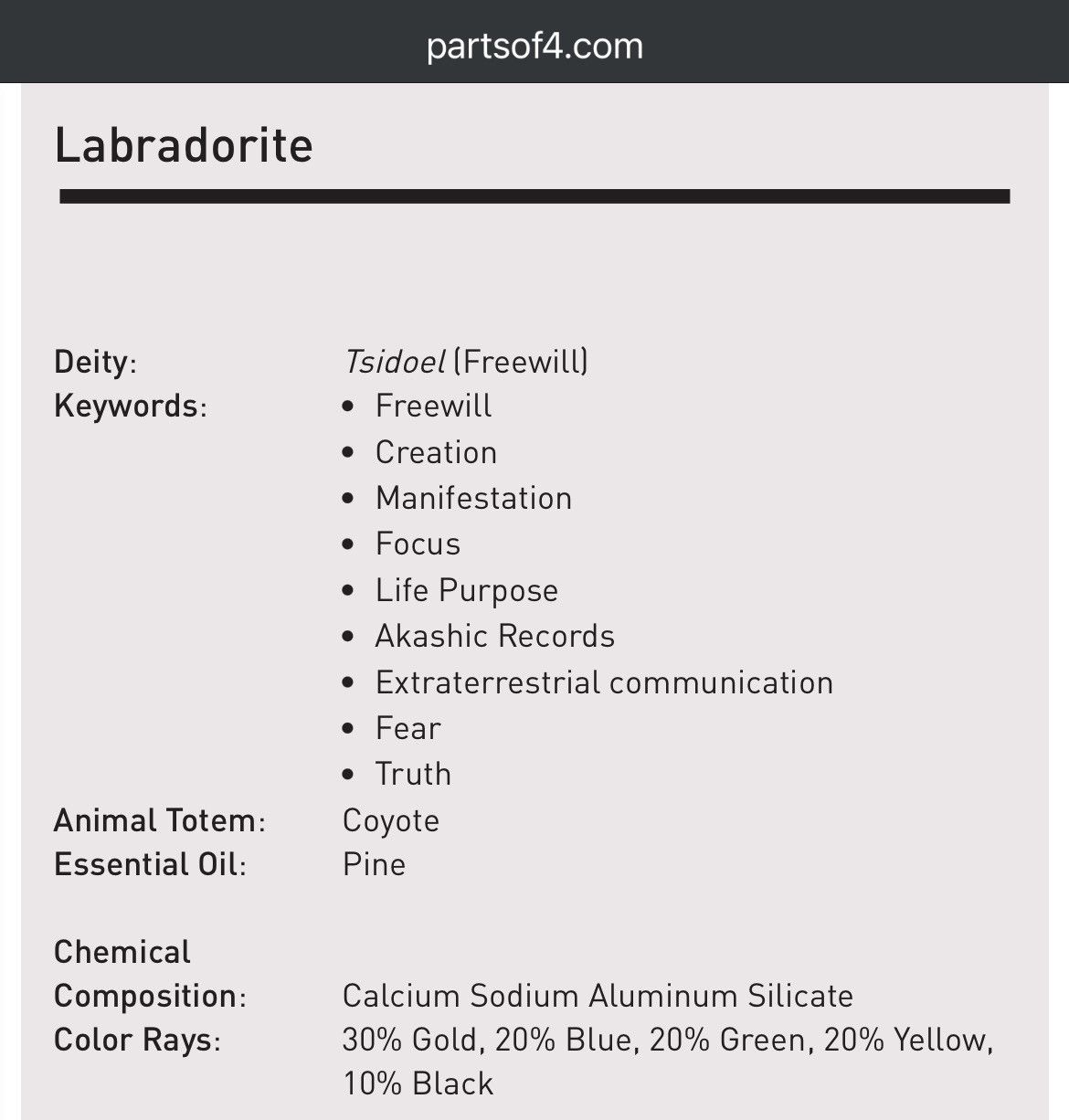Click the black divider line under the heading
The image size is (1069, 1120).
(x=534, y=196)
